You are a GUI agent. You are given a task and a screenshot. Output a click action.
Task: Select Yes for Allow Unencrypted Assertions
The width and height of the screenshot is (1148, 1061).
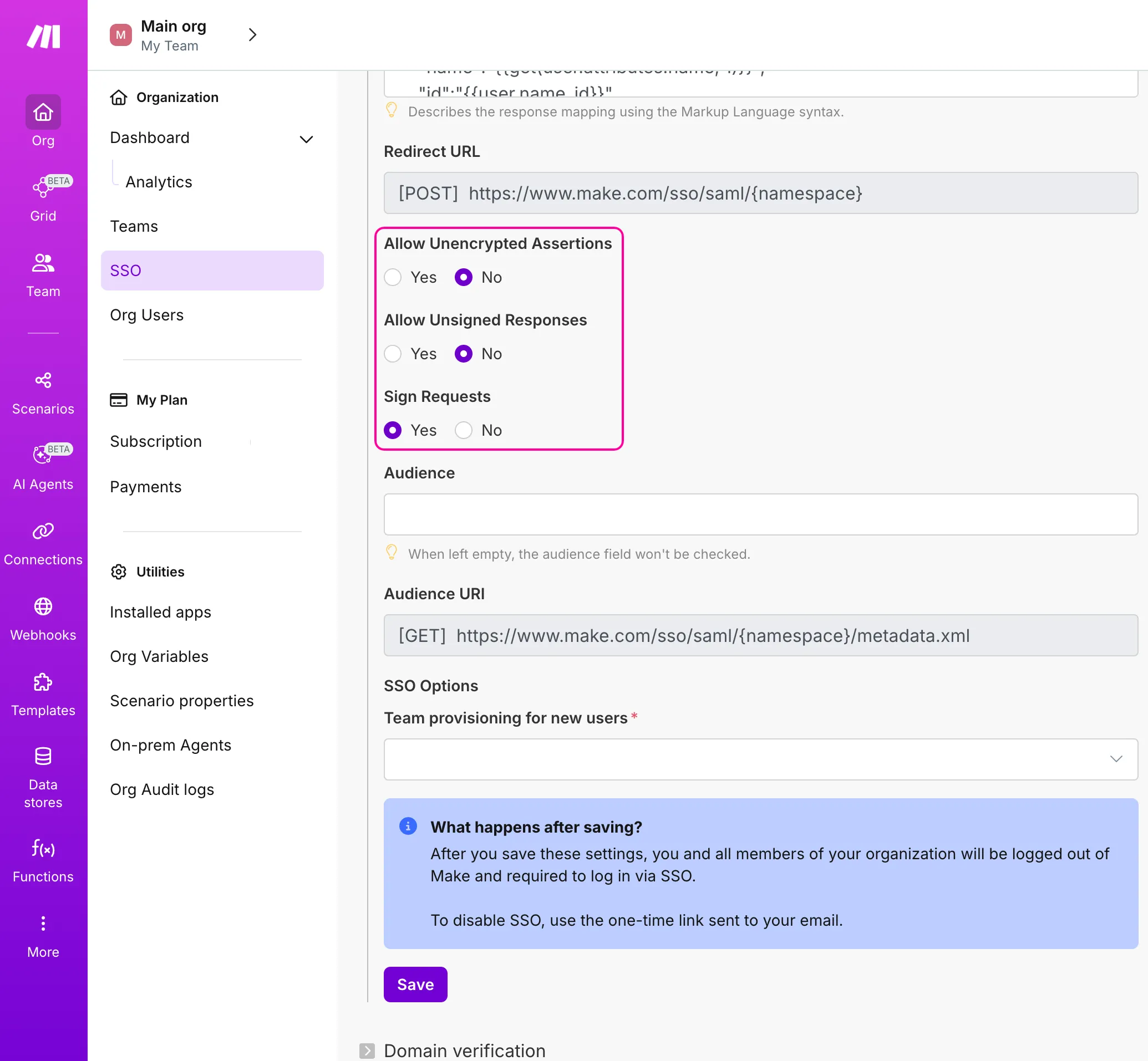click(393, 277)
